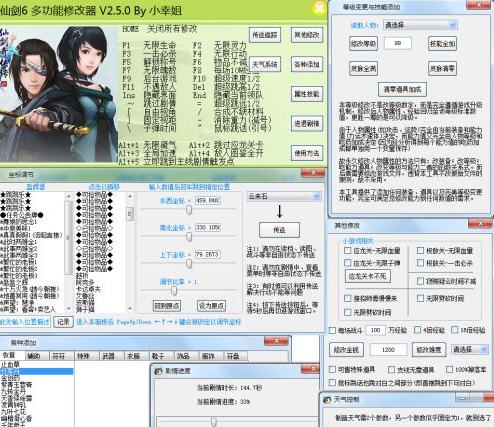Viewport: 494px width, 427px height.
Task: Enable 应龙关-无限血量 checkbox
Action: coord(348,250)
